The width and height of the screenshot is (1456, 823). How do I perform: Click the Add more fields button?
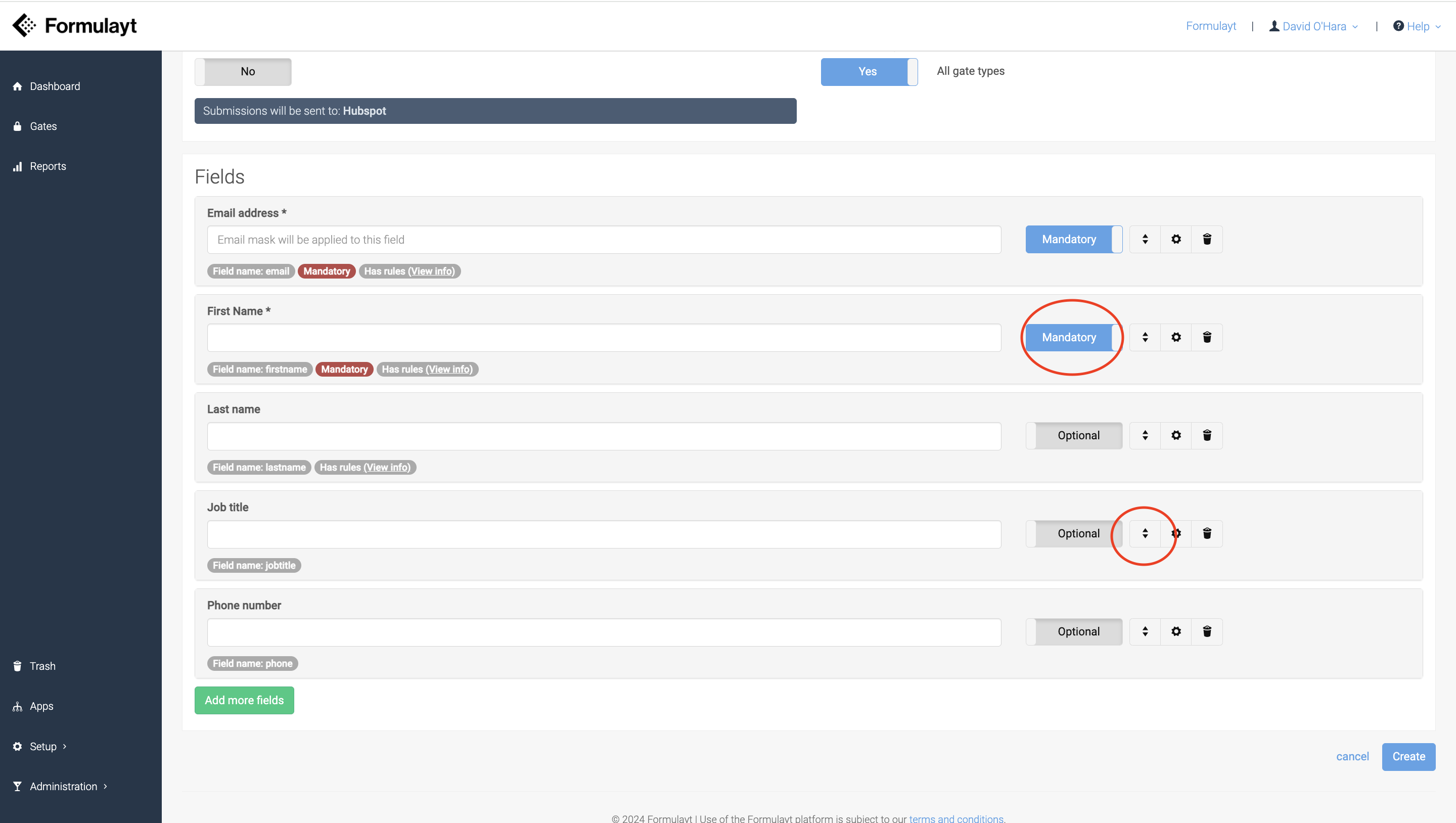pyautogui.click(x=244, y=700)
